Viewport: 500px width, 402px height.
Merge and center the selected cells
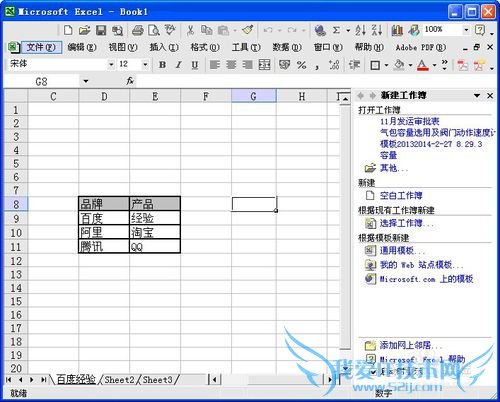click(264, 65)
